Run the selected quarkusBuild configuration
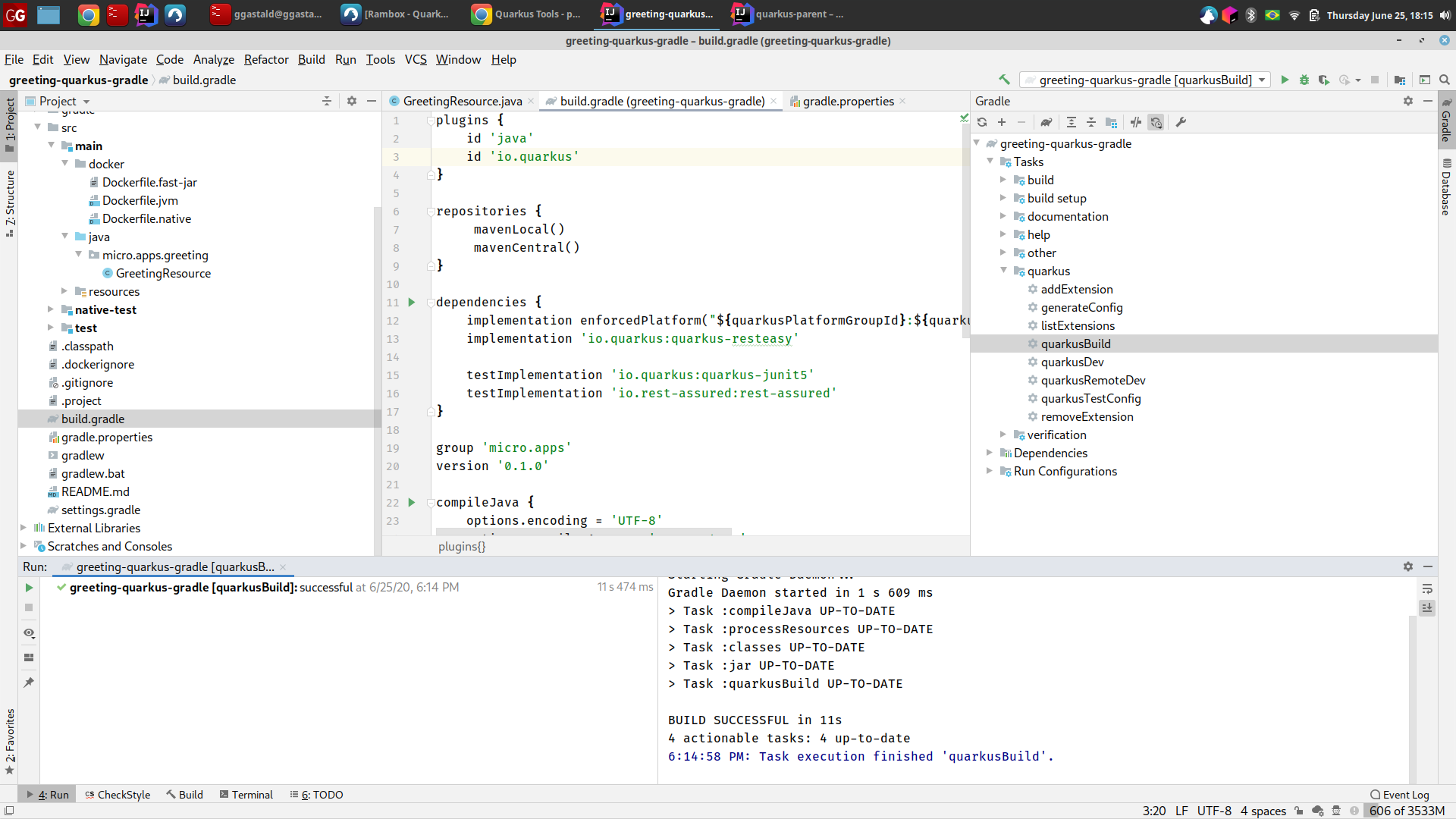1456x819 pixels. [x=1285, y=80]
